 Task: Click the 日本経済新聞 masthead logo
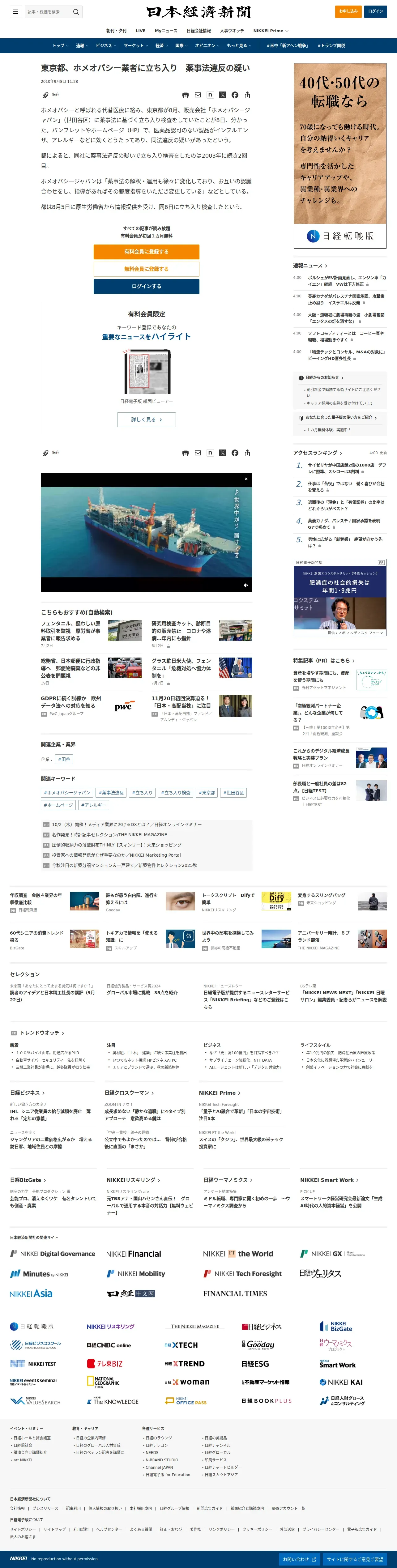[198, 12]
